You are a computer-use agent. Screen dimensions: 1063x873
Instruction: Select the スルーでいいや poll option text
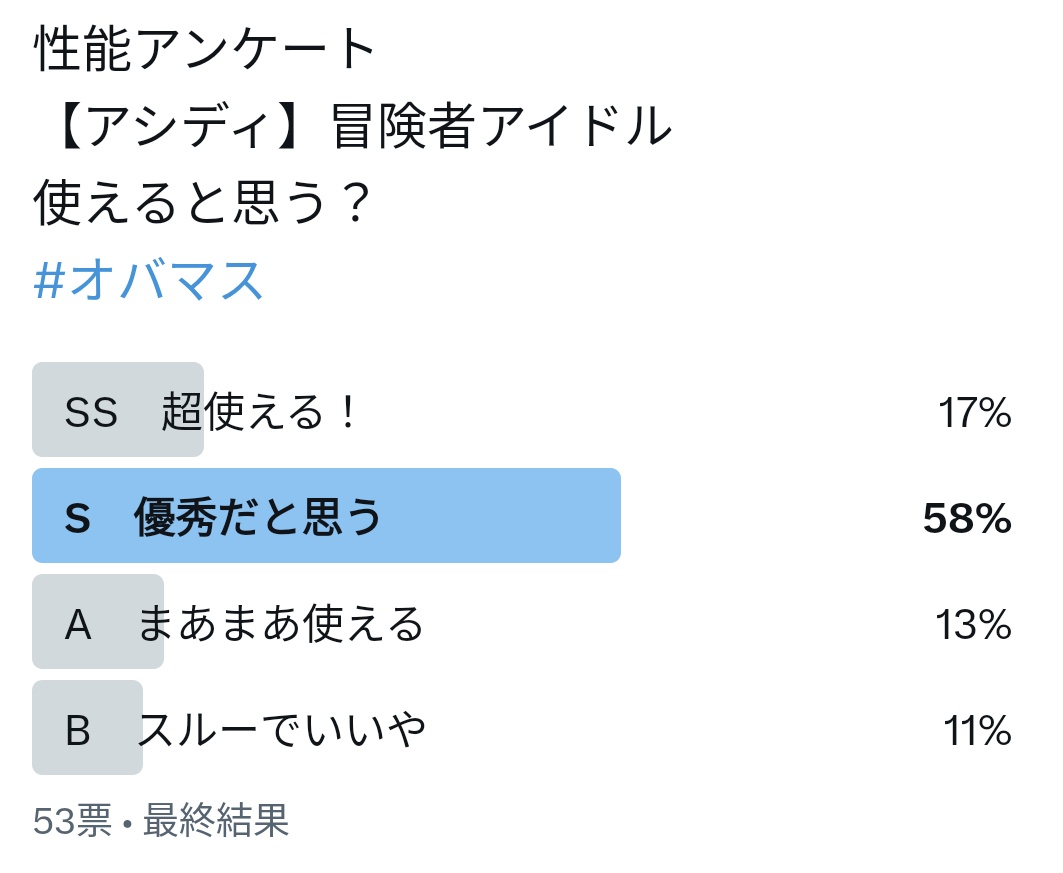point(282,729)
